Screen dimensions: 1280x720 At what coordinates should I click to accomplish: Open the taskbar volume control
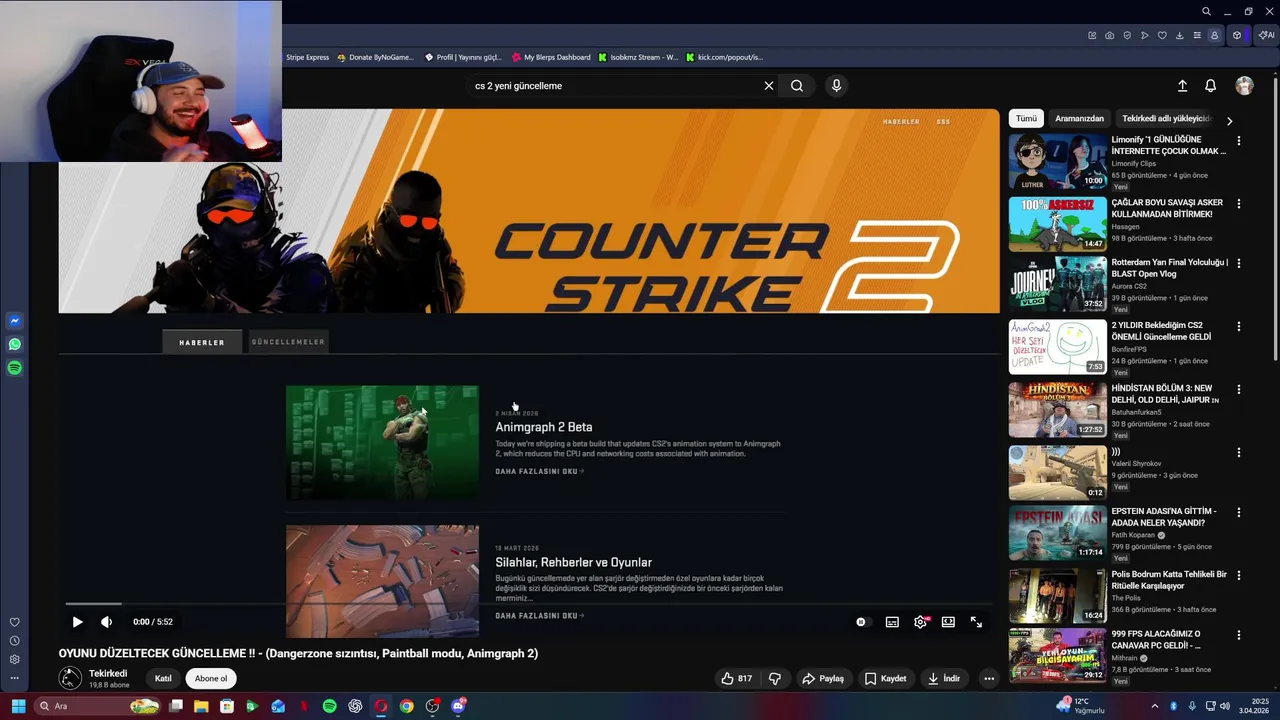click(x=1225, y=706)
